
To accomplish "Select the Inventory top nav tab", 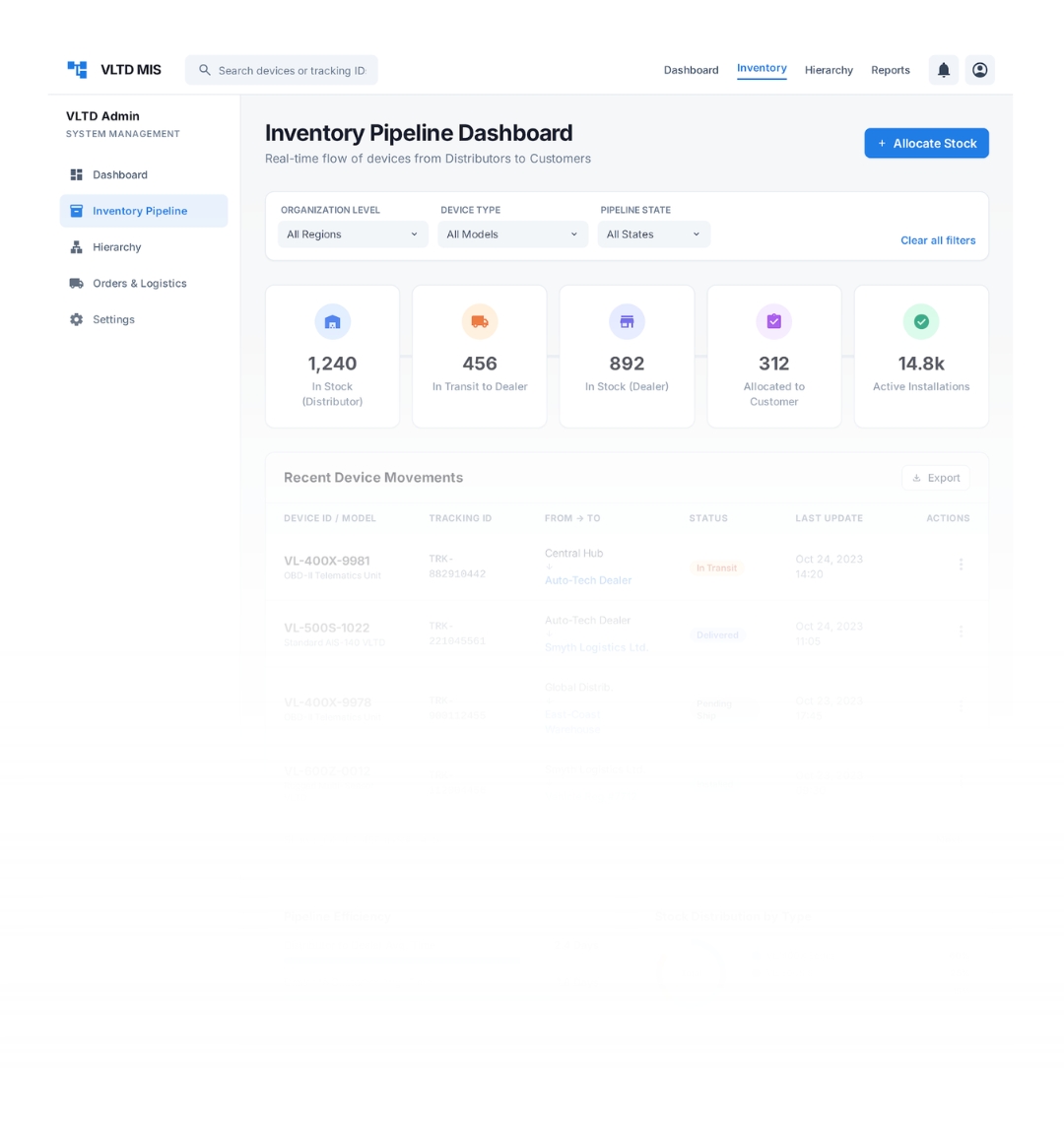I will 762,69.
